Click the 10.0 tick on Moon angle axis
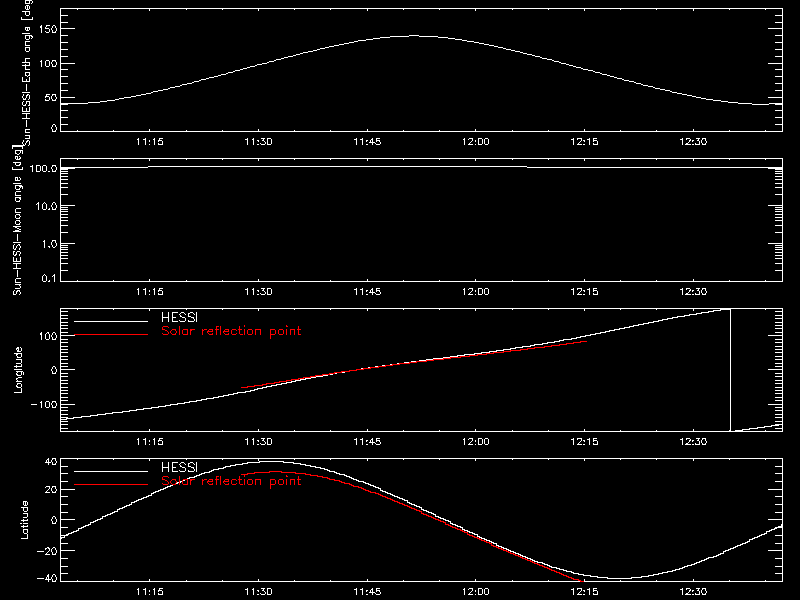This screenshot has width=800, height=600. [46, 207]
